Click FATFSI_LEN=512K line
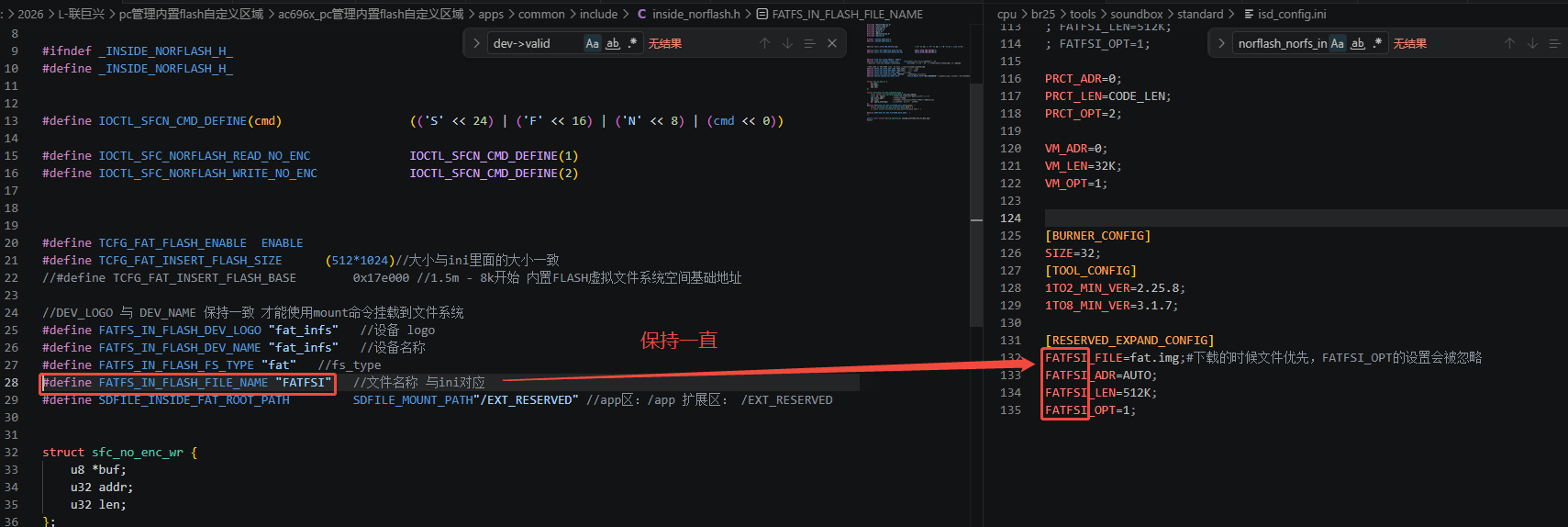This screenshot has width=1568, height=527. point(1101,392)
